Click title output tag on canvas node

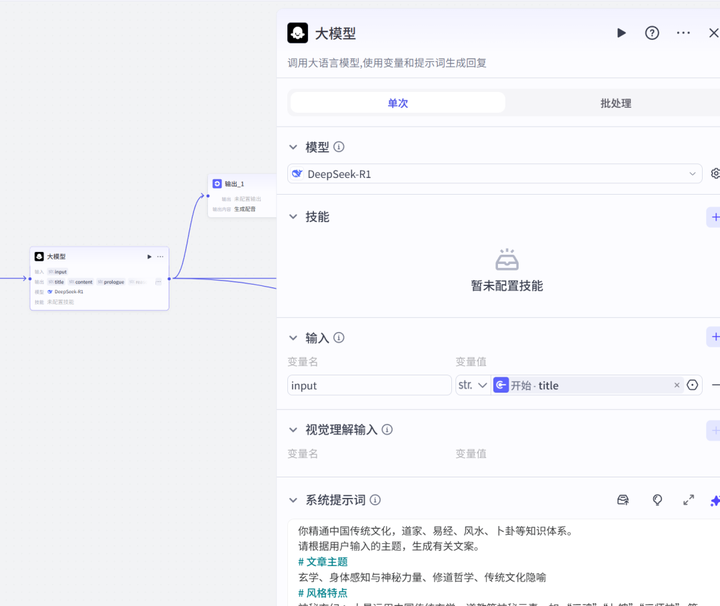pyautogui.click(x=56, y=282)
